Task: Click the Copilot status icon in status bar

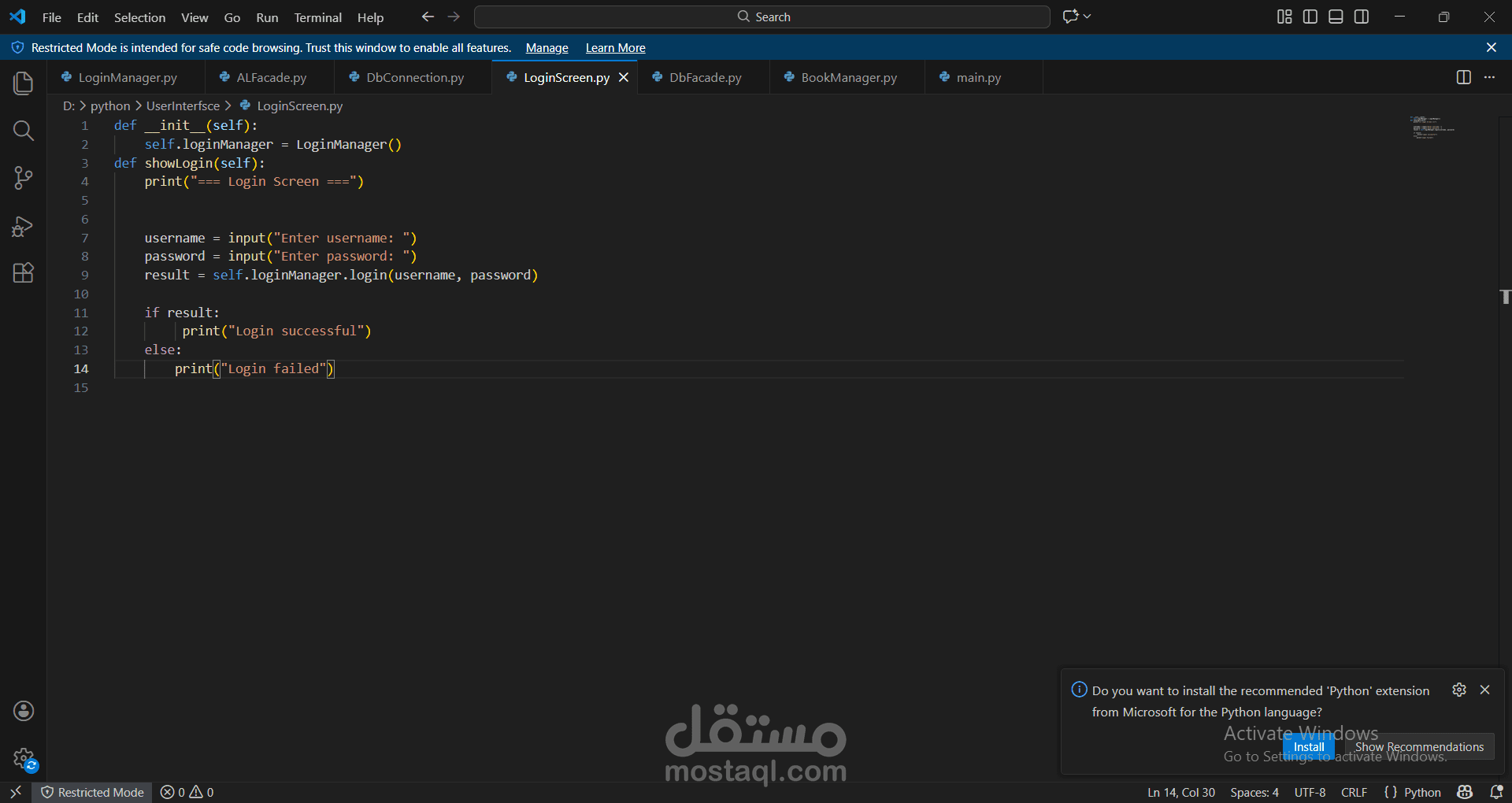Action: 1465,792
